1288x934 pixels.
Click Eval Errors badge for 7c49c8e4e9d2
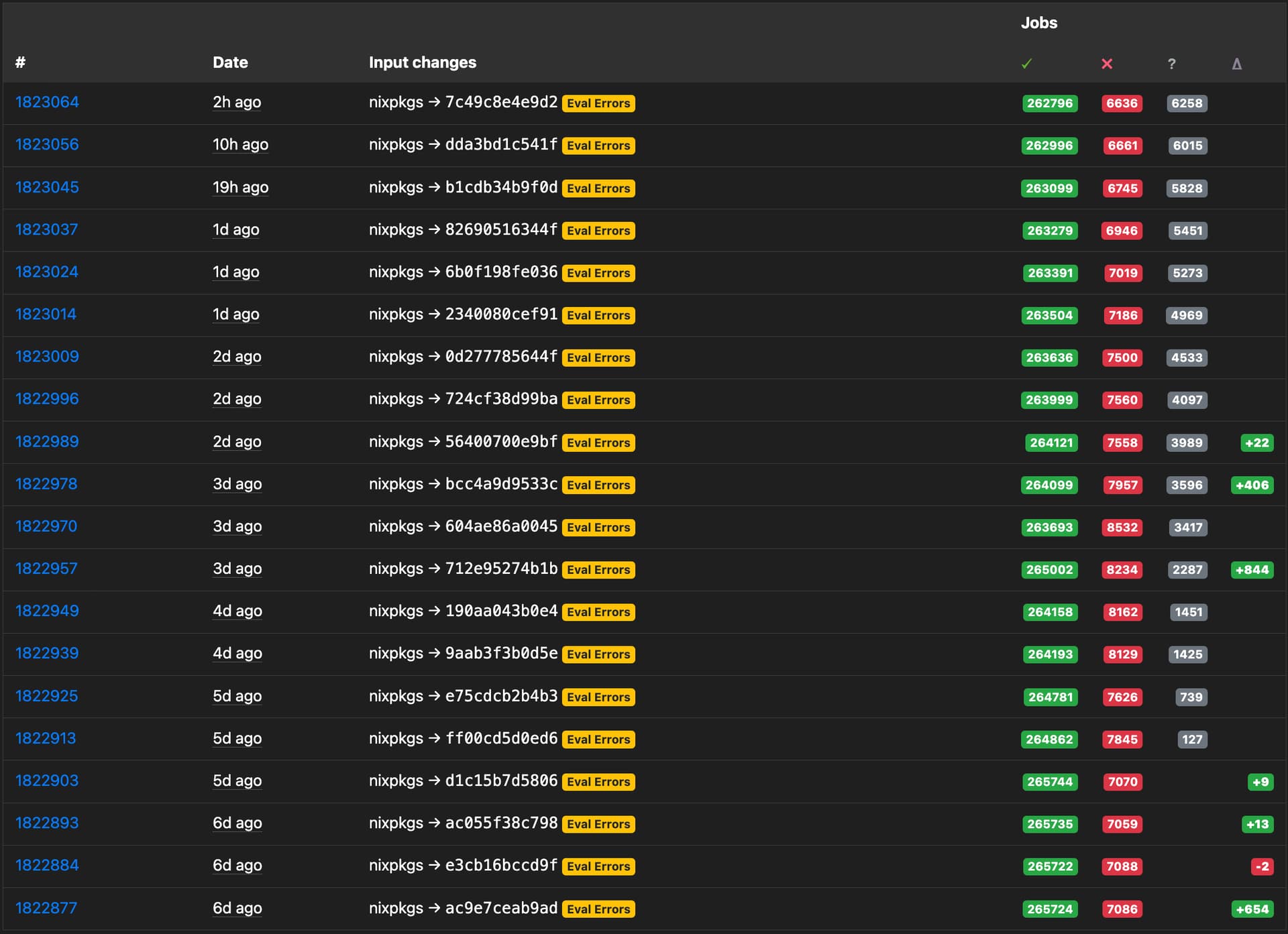(598, 103)
